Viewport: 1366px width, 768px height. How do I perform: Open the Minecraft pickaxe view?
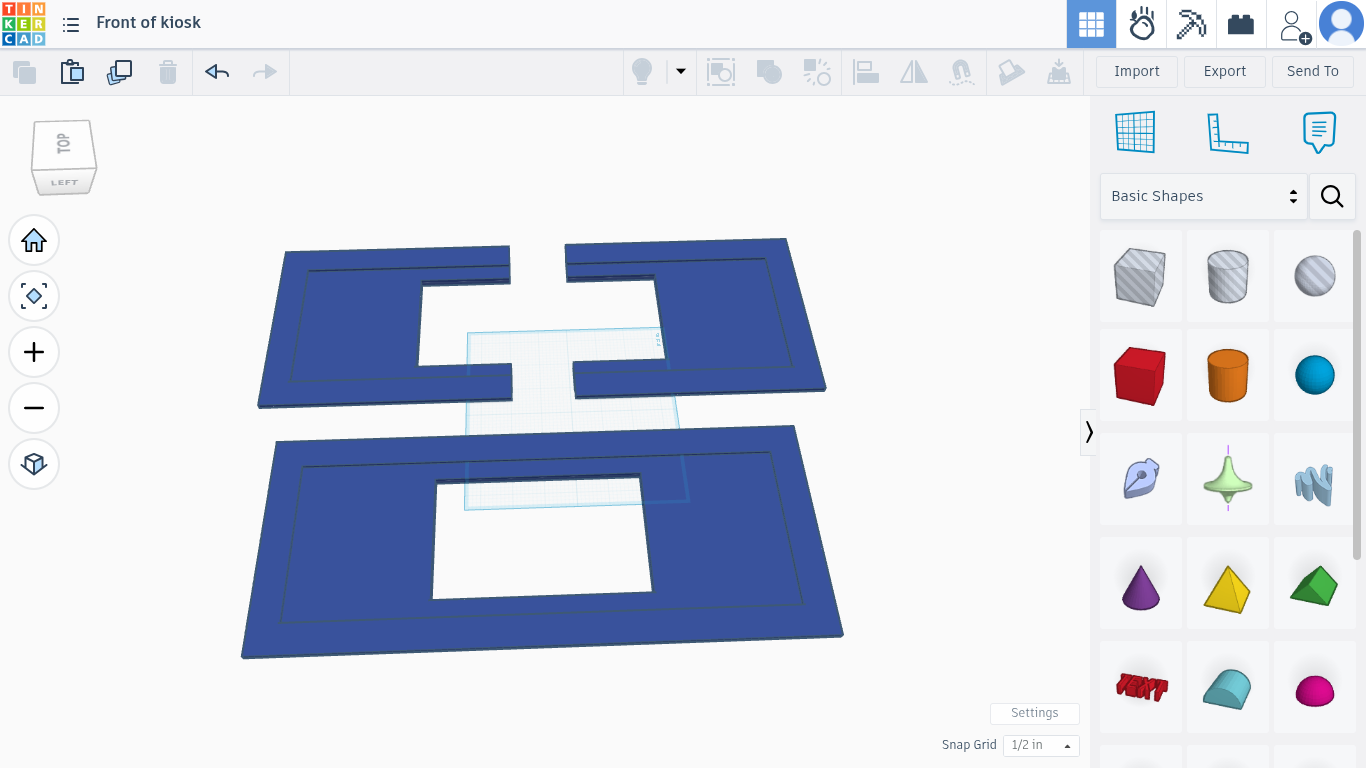coord(1191,24)
